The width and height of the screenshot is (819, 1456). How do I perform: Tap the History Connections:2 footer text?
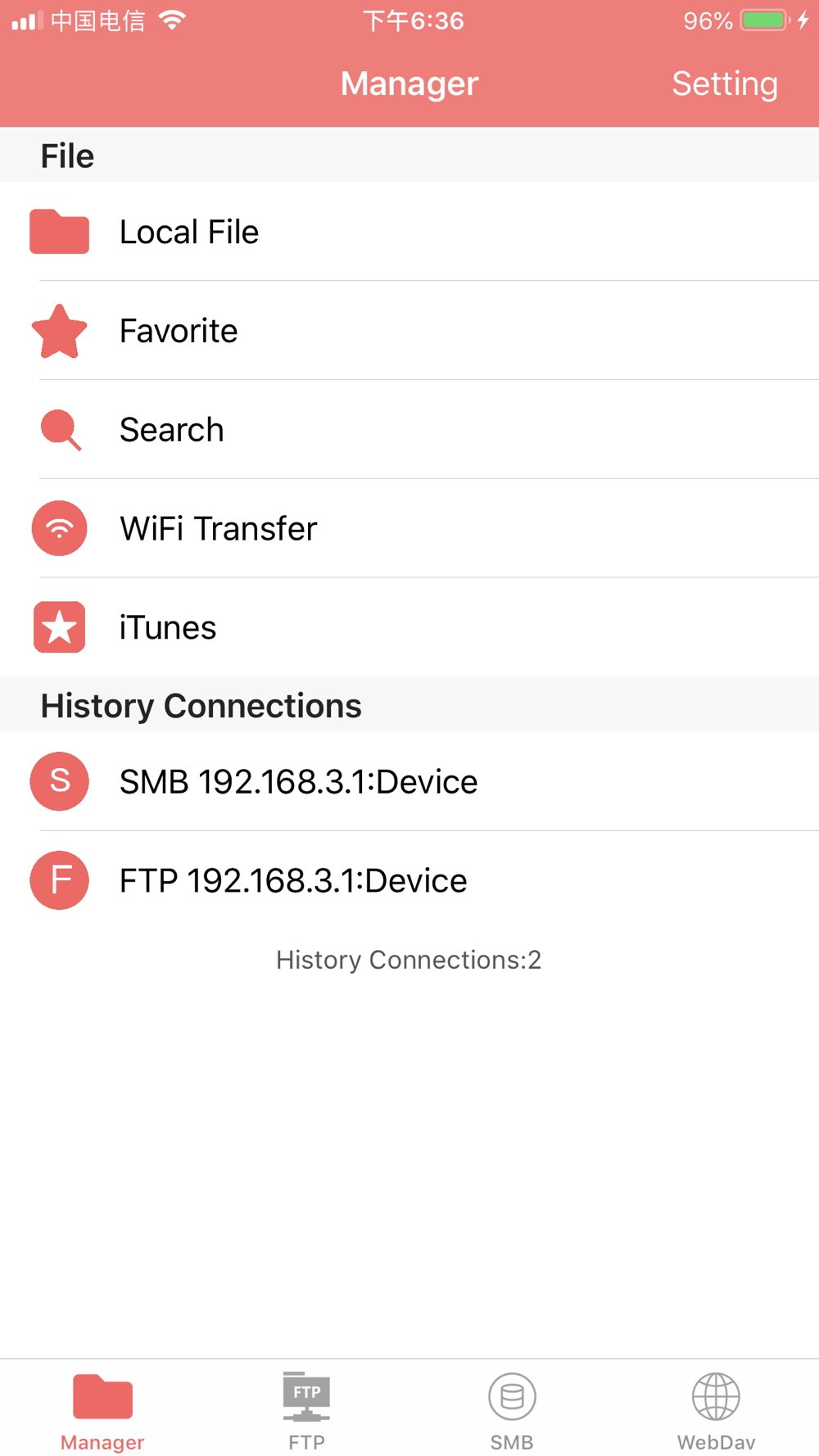tap(409, 960)
